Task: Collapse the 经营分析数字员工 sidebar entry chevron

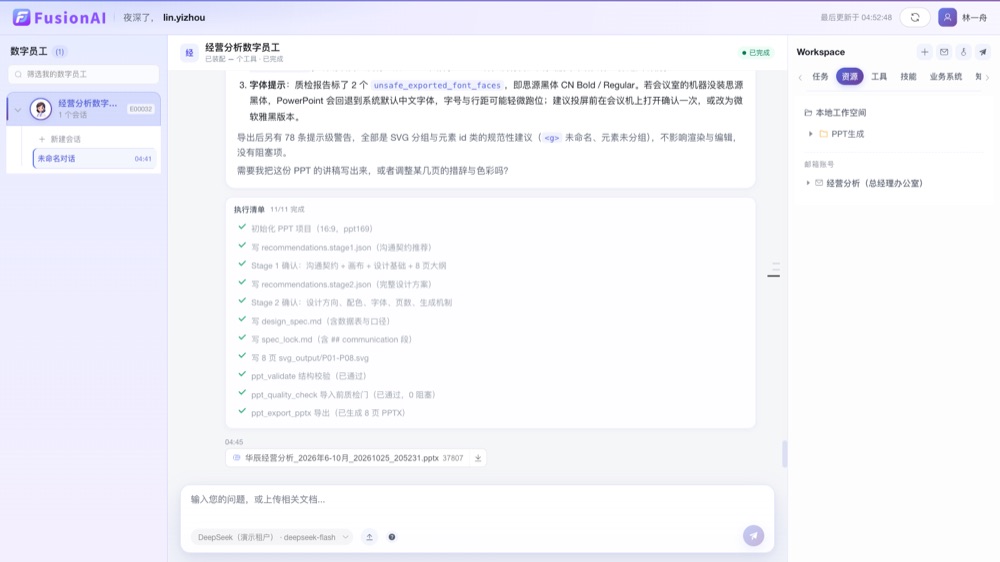Action: 18,109
